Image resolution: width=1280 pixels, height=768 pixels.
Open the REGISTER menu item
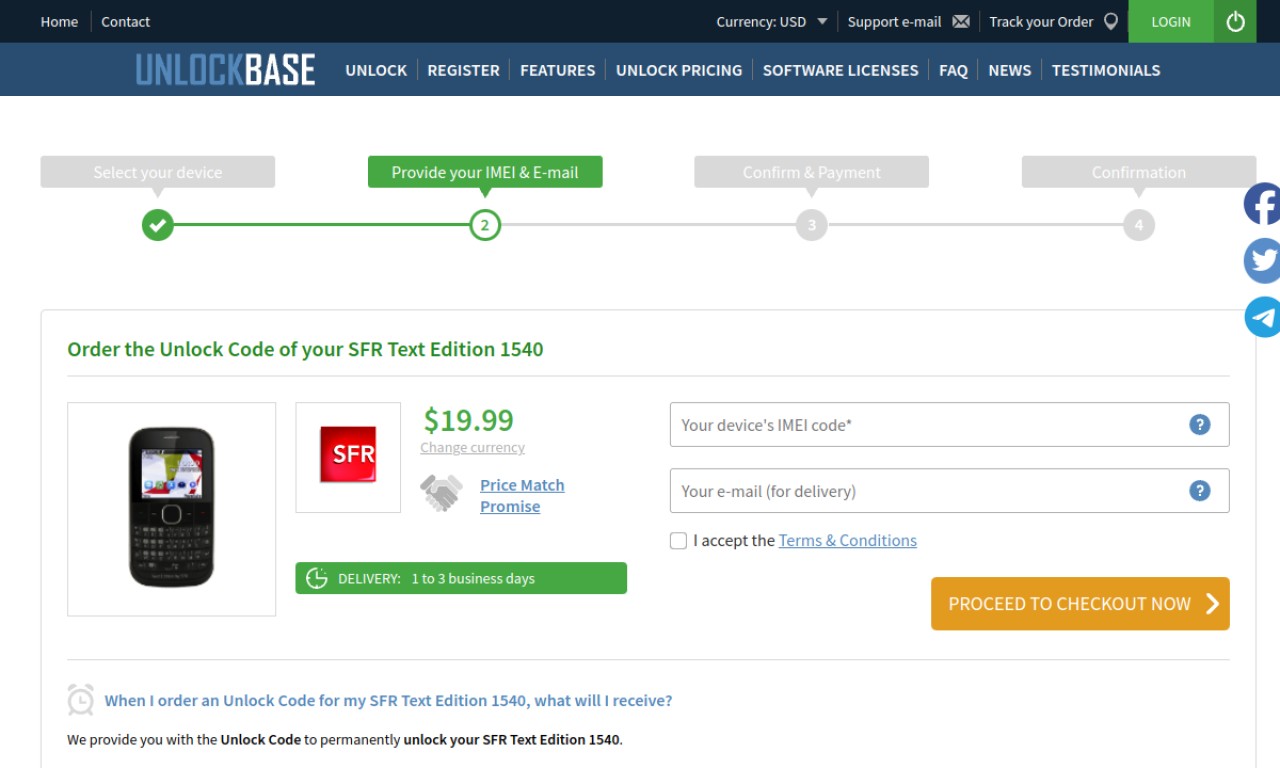tap(463, 70)
